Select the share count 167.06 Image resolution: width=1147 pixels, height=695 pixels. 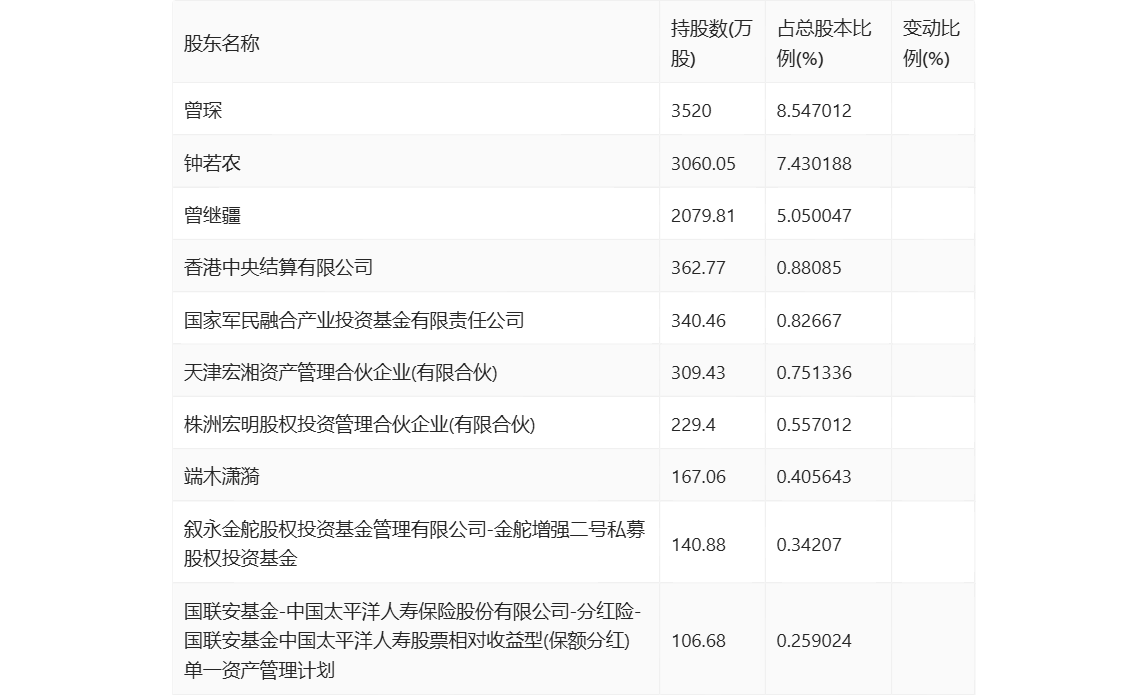(698, 477)
